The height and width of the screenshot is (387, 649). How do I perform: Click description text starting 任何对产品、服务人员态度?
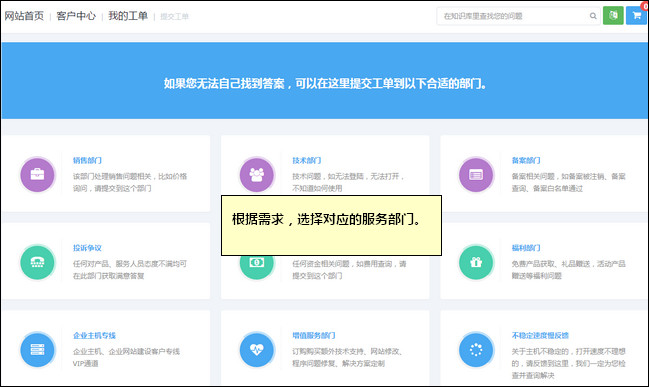click(x=130, y=270)
